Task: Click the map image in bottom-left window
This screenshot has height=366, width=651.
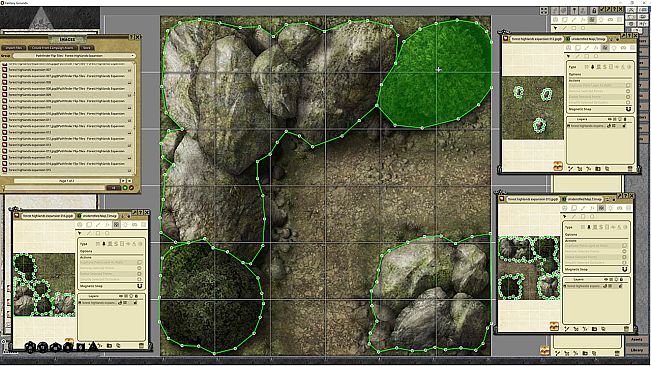Action: click(44, 286)
